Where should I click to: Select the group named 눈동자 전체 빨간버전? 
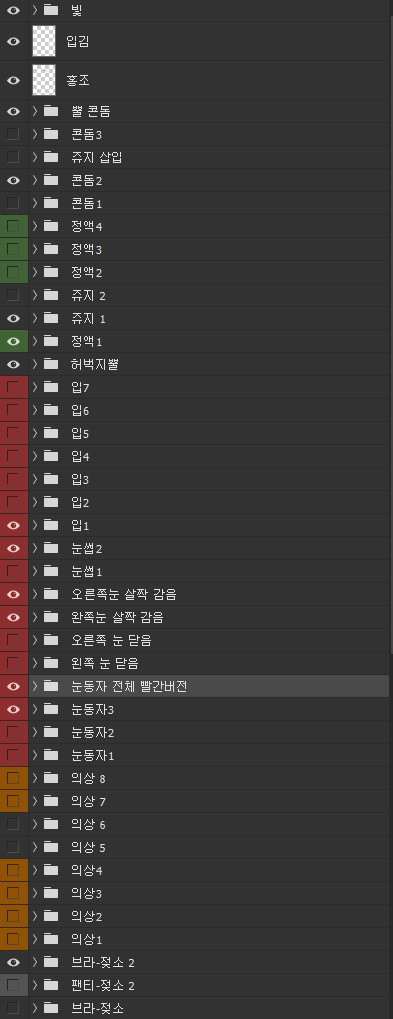pyautogui.click(x=130, y=686)
